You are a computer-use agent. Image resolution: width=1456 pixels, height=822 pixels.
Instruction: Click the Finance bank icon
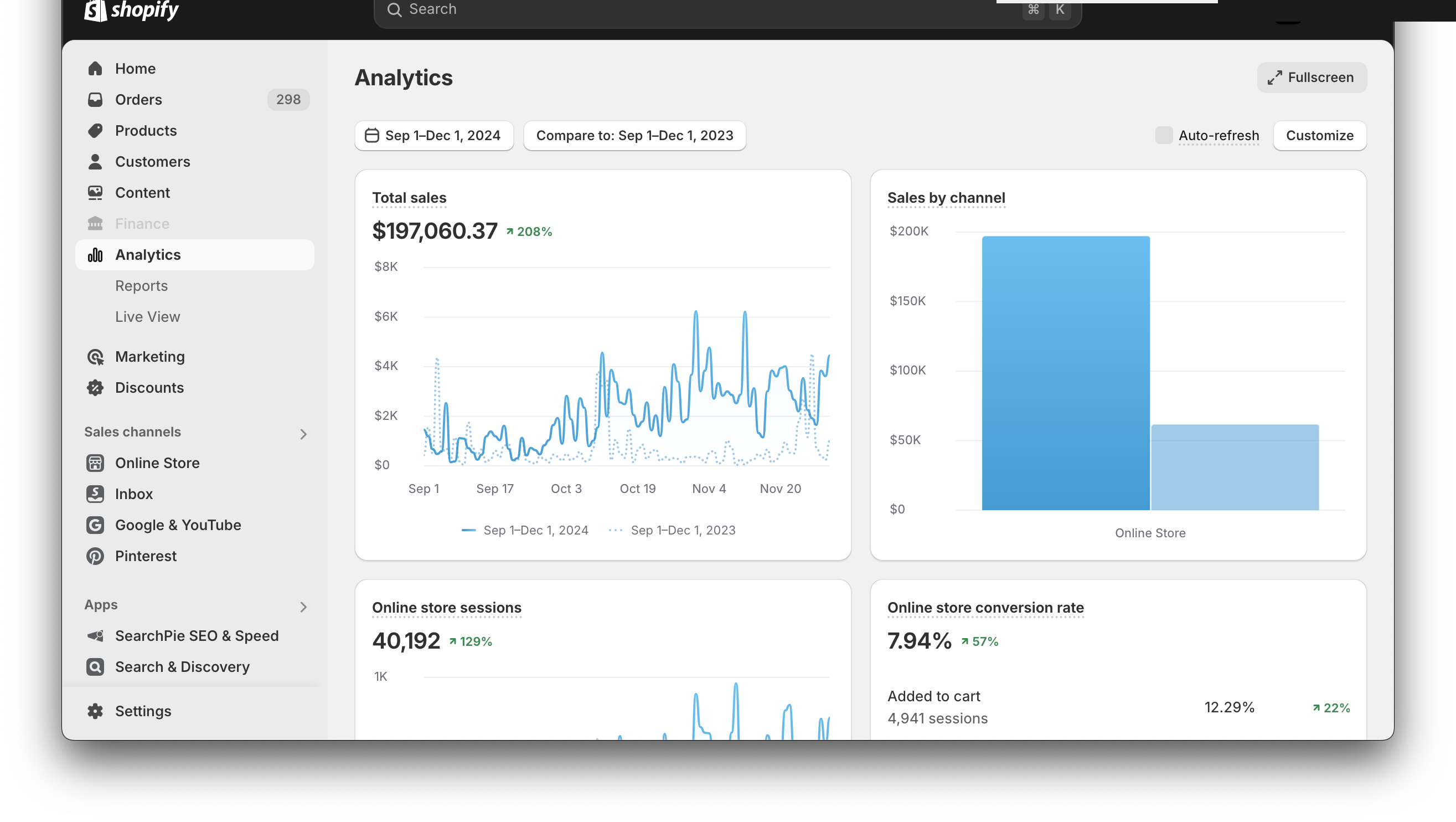point(95,224)
